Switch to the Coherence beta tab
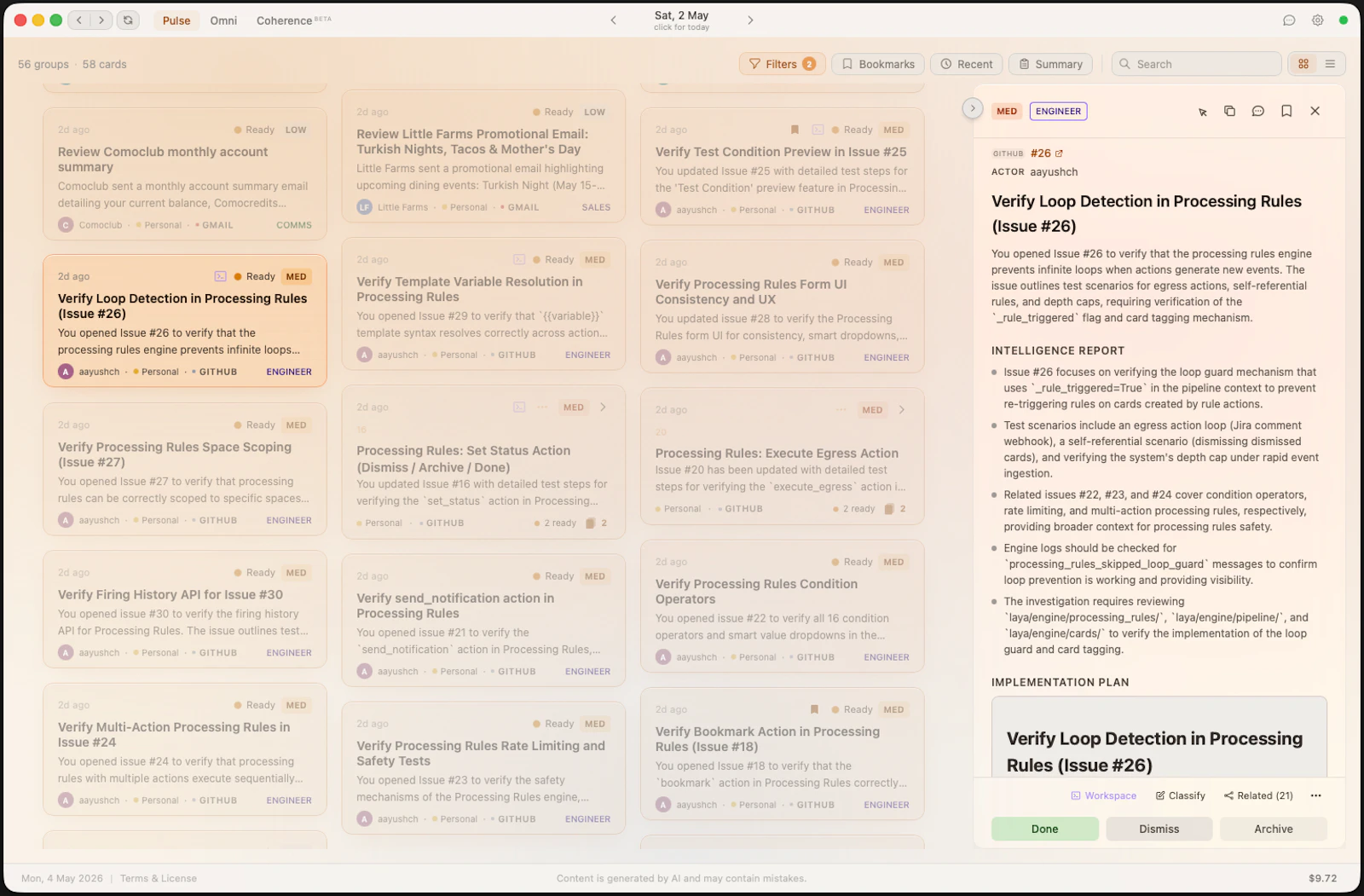Screen dimensions: 1364x896 (293, 20)
